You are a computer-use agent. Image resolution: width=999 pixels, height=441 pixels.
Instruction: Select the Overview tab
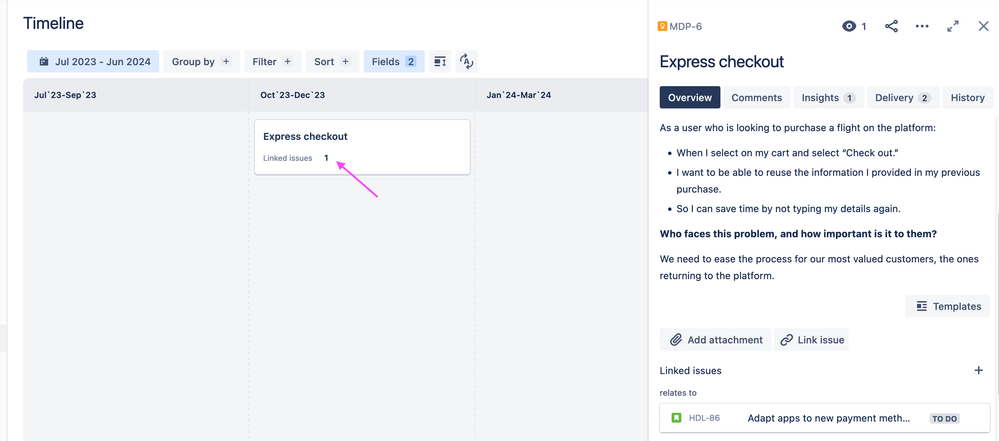click(690, 98)
